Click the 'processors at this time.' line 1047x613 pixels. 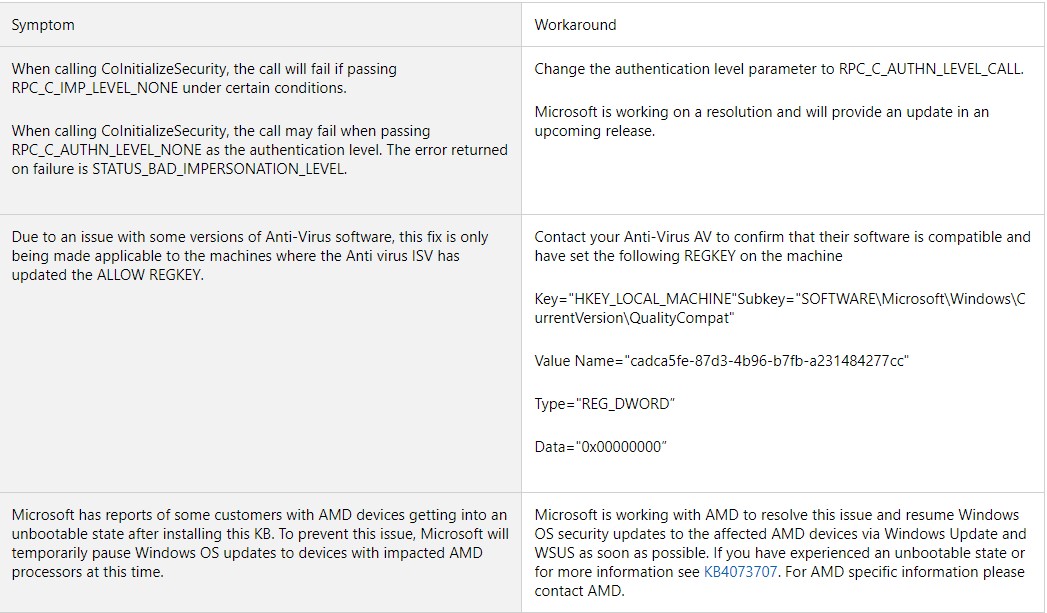click(87, 572)
